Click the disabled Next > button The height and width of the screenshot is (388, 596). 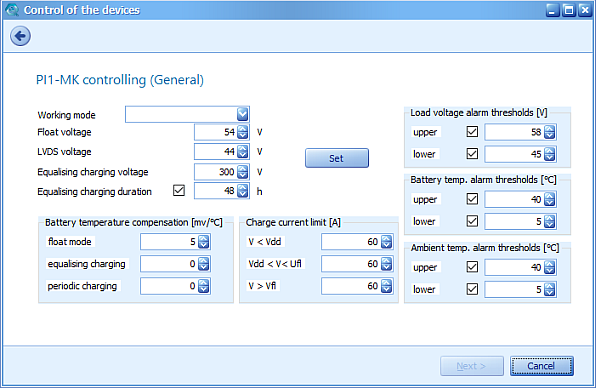point(472,366)
